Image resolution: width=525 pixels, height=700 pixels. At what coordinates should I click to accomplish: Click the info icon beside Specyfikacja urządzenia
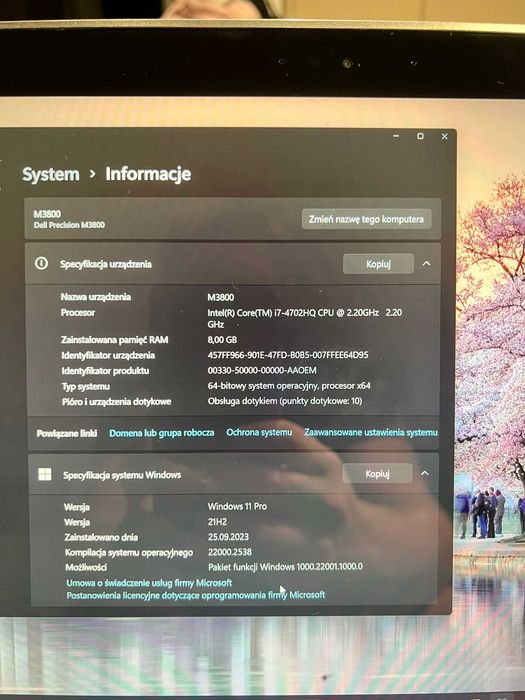(x=42, y=263)
